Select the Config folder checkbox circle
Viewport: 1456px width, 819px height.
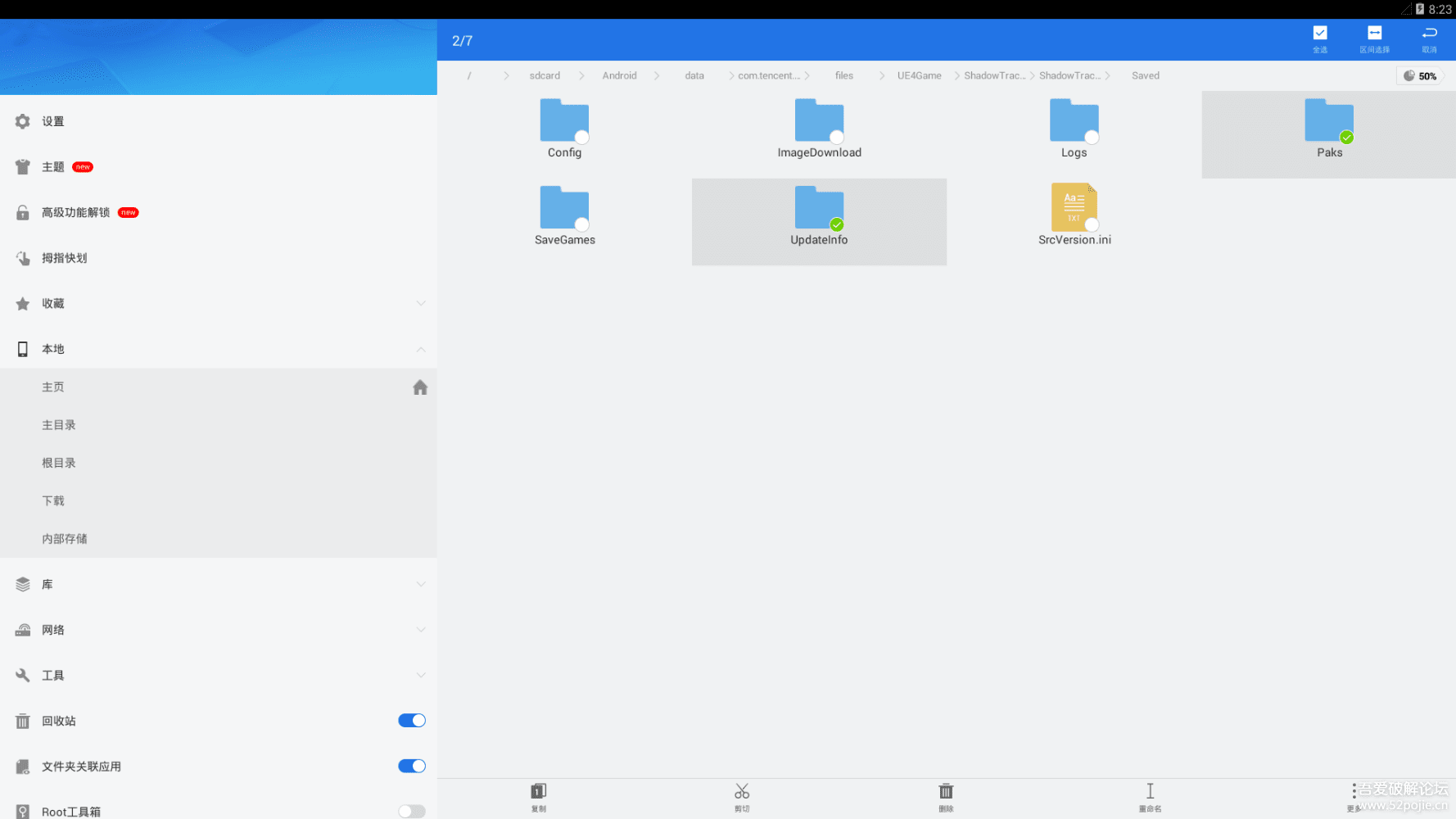click(581, 138)
